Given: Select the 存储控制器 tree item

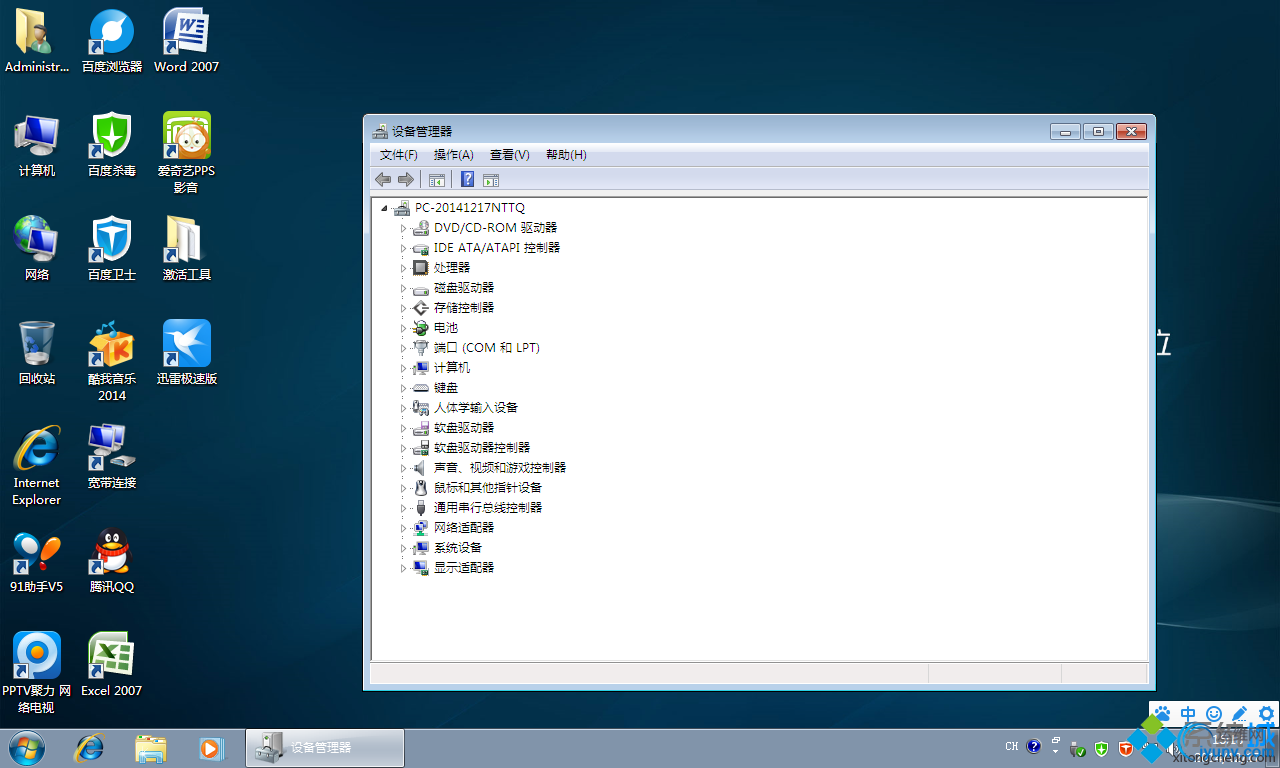Looking at the screenshot, I should (464, 308).
